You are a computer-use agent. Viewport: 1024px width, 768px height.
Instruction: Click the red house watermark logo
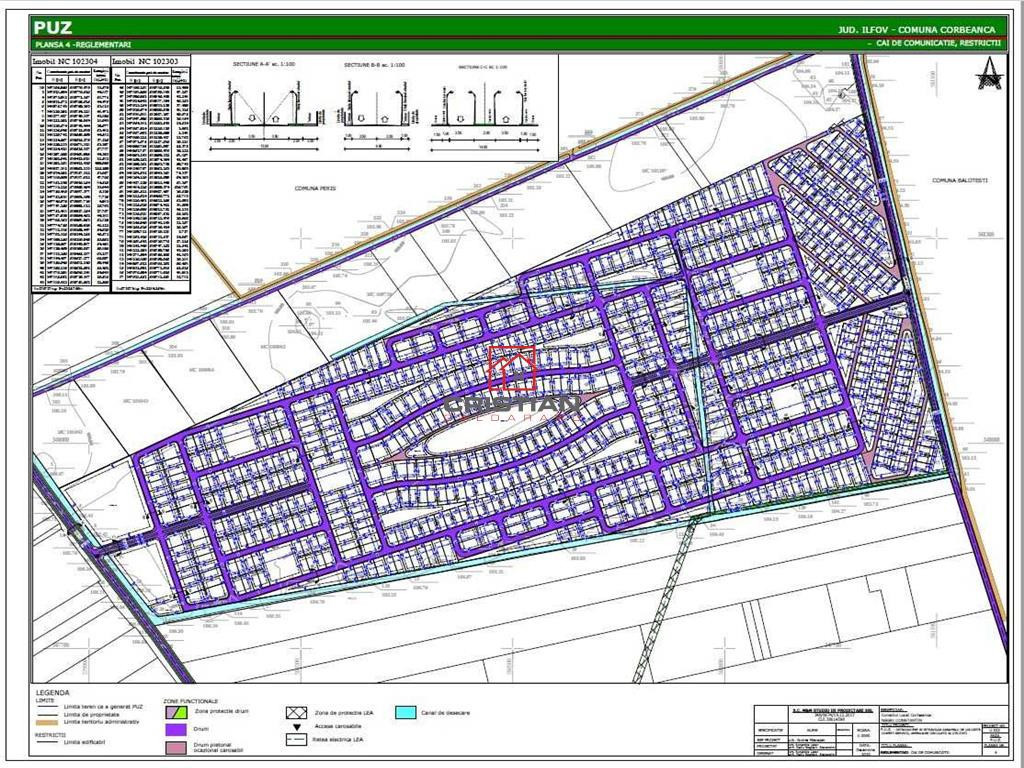(x=512, y=368)
